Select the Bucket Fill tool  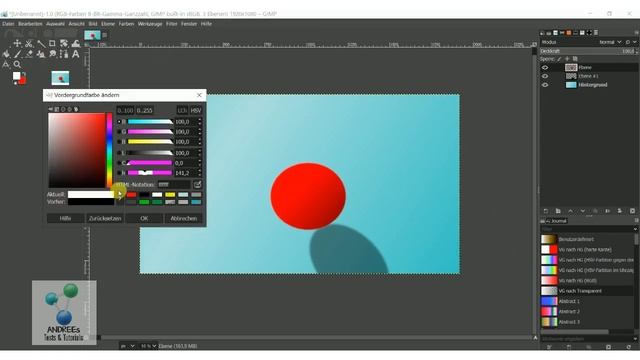coord(6,54)
